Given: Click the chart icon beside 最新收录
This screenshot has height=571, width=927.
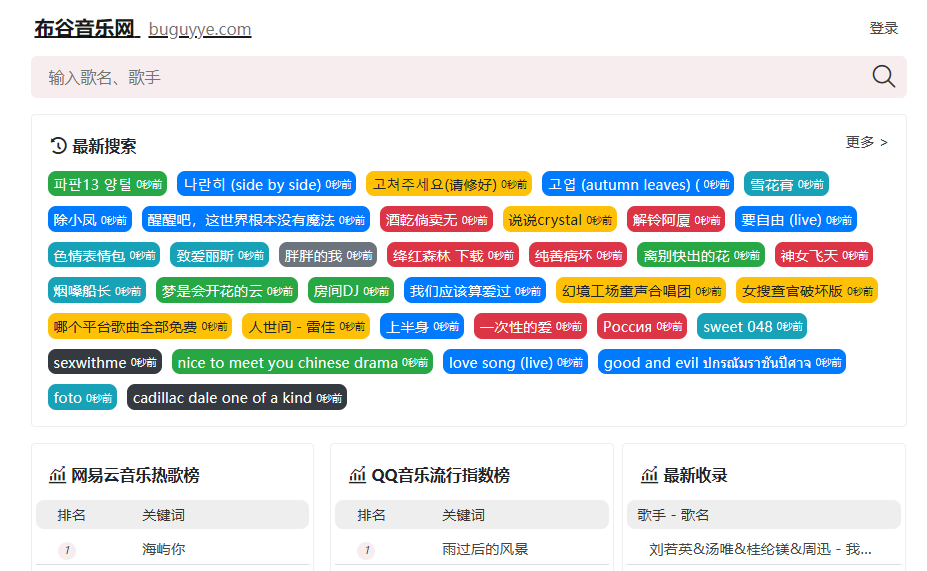Looking at the screenshot, I should [649, 475].
